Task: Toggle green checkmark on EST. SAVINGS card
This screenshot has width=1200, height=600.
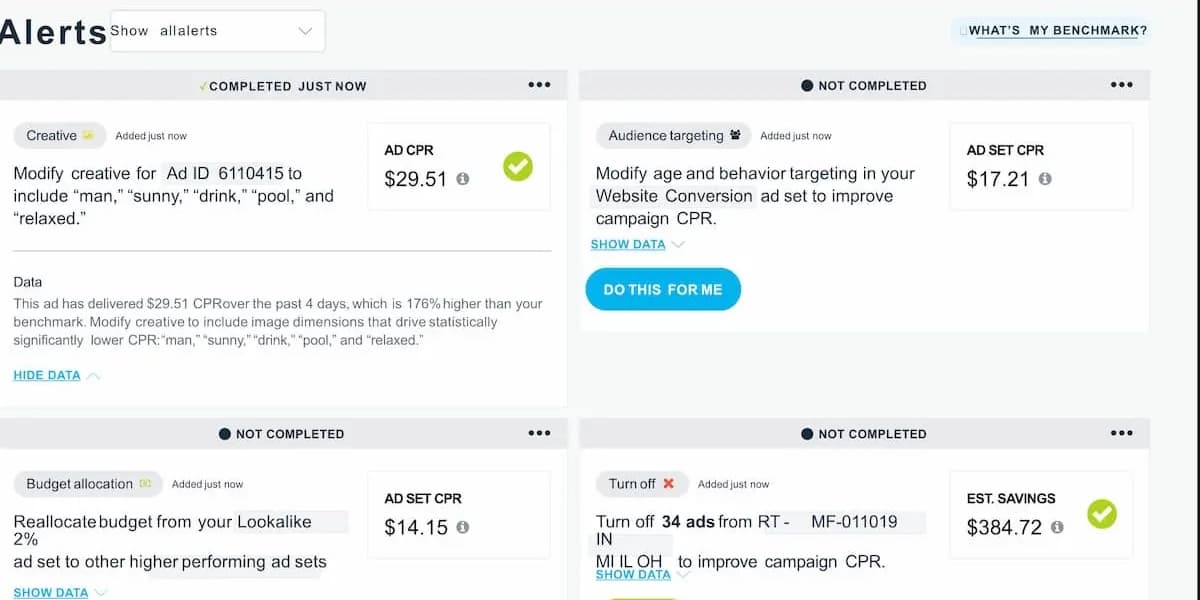Action: (x=1102, y=514)
